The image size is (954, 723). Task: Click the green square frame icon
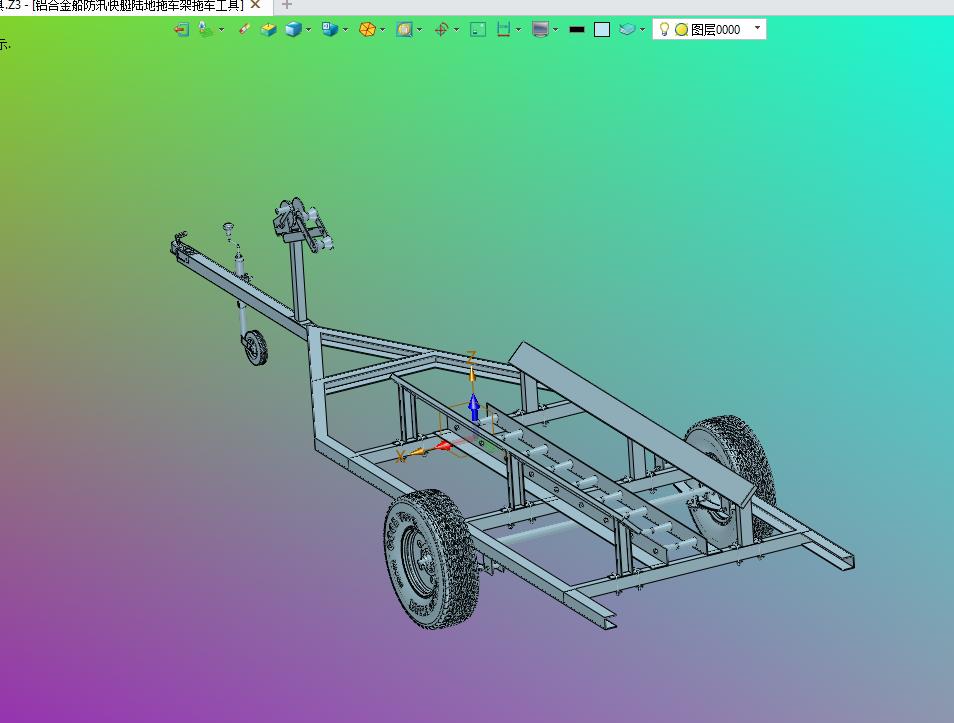click(x=478, y=29)
